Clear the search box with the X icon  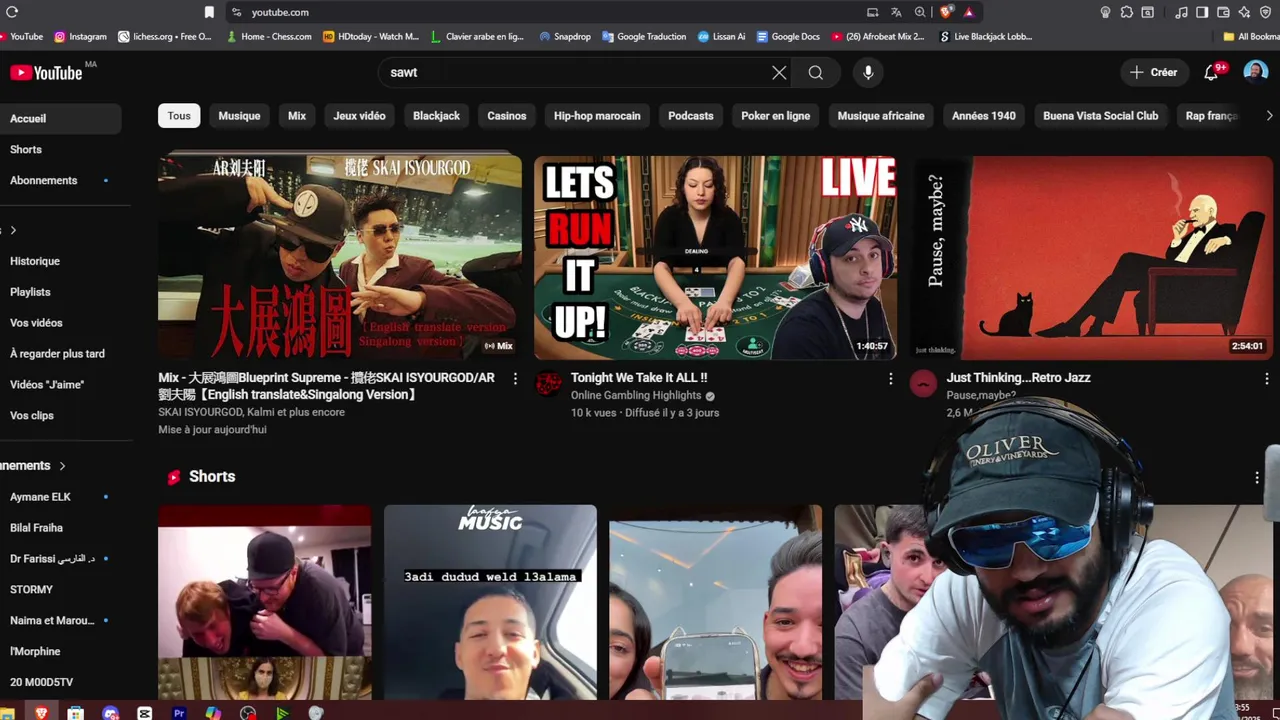tap(779, 72)
